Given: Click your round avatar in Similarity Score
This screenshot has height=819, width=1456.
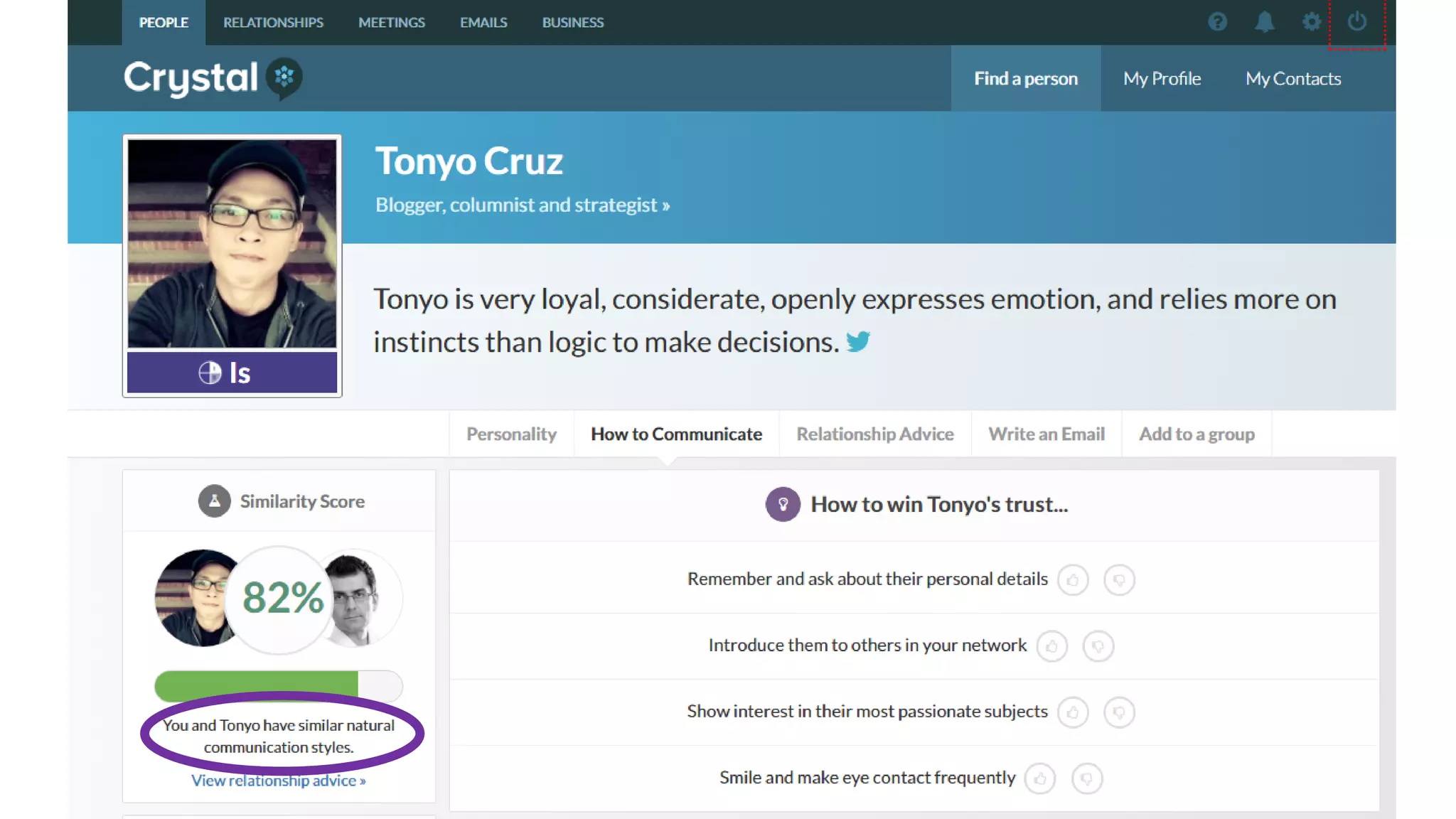Looking at the screenshot, I should [363, 598].
